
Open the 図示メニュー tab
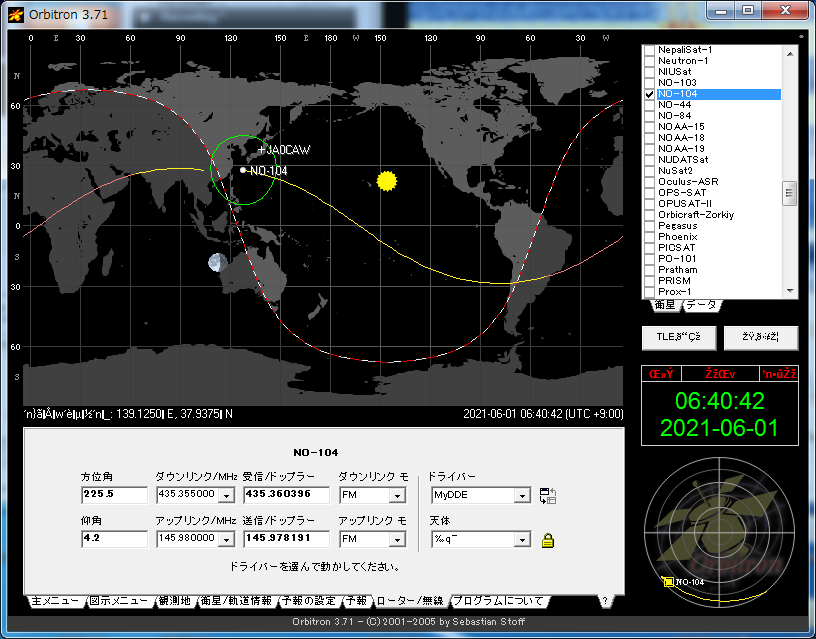(x=119, y=601)
